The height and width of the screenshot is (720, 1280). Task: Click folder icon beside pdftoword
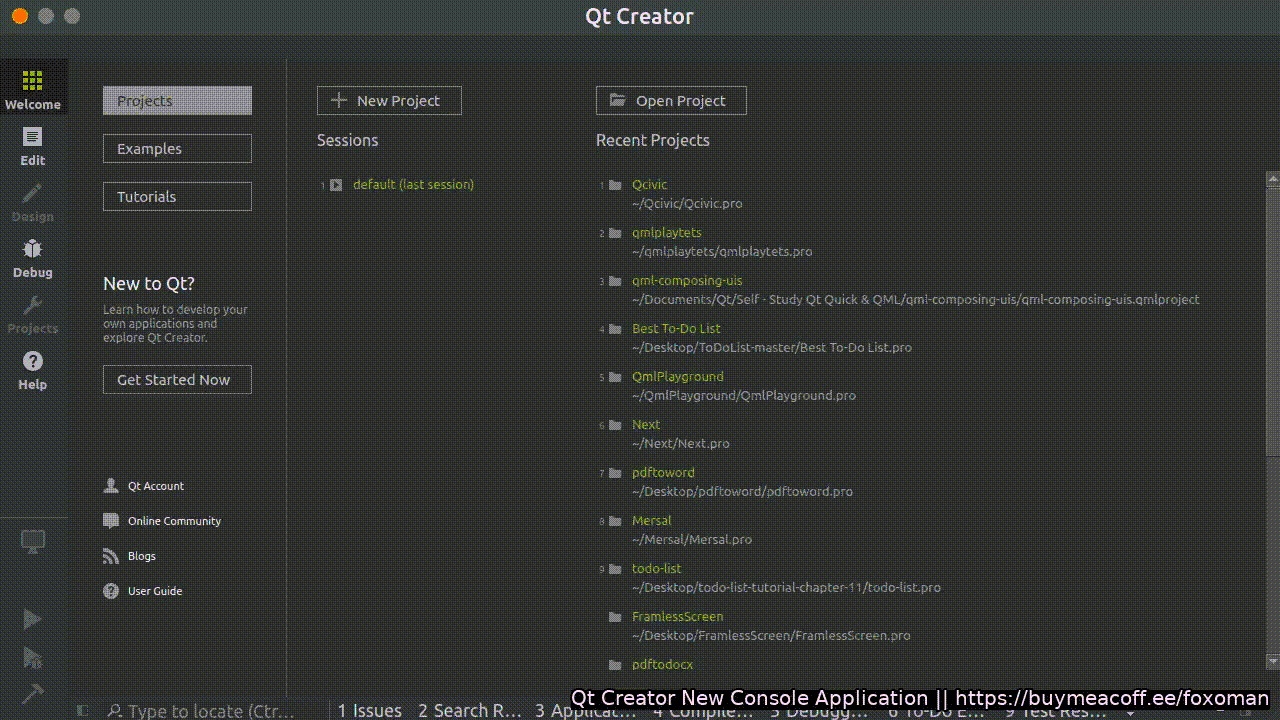(616, 473)
